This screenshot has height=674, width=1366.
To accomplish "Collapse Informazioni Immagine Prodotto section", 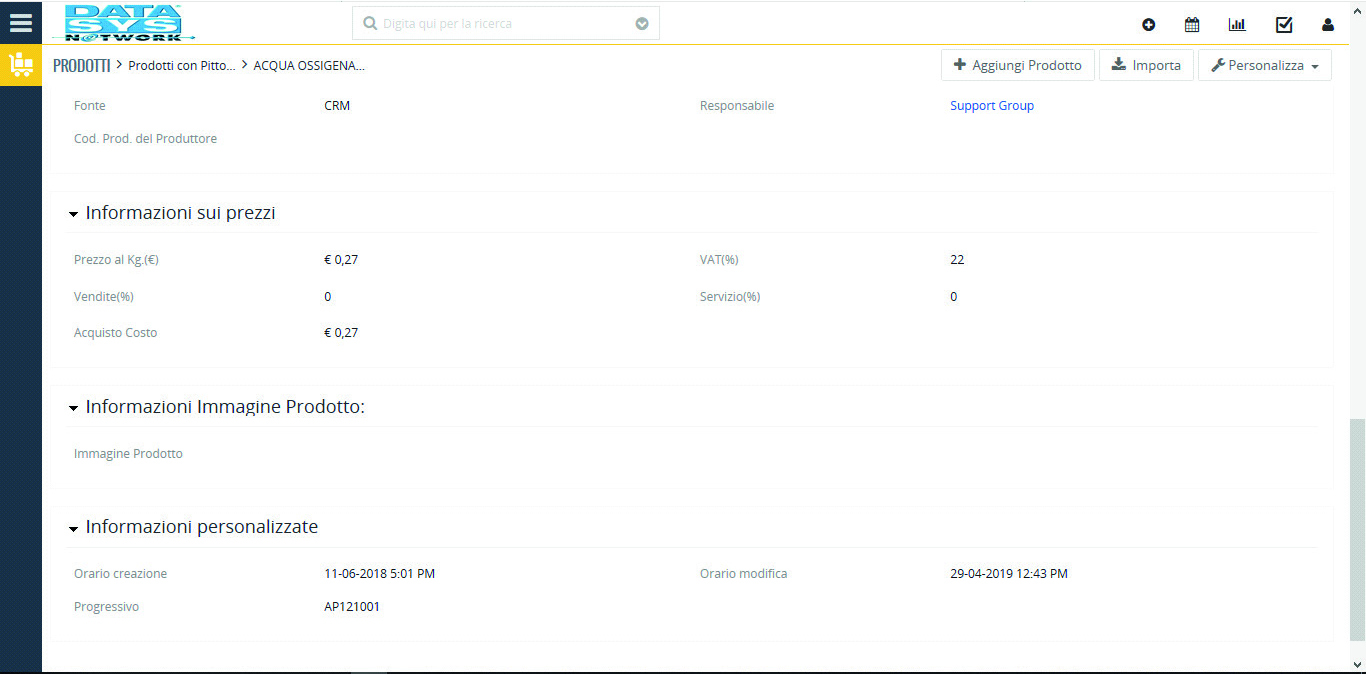I will tap(73, 408).
